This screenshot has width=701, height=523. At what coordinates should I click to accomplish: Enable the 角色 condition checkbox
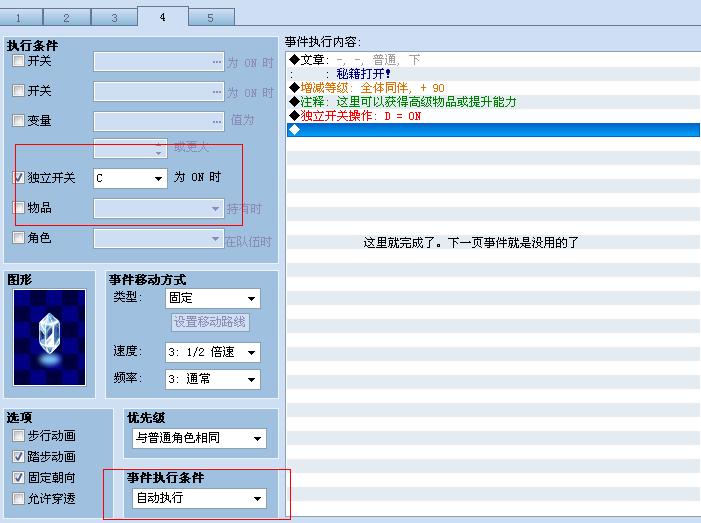click(x=18, y=237)
